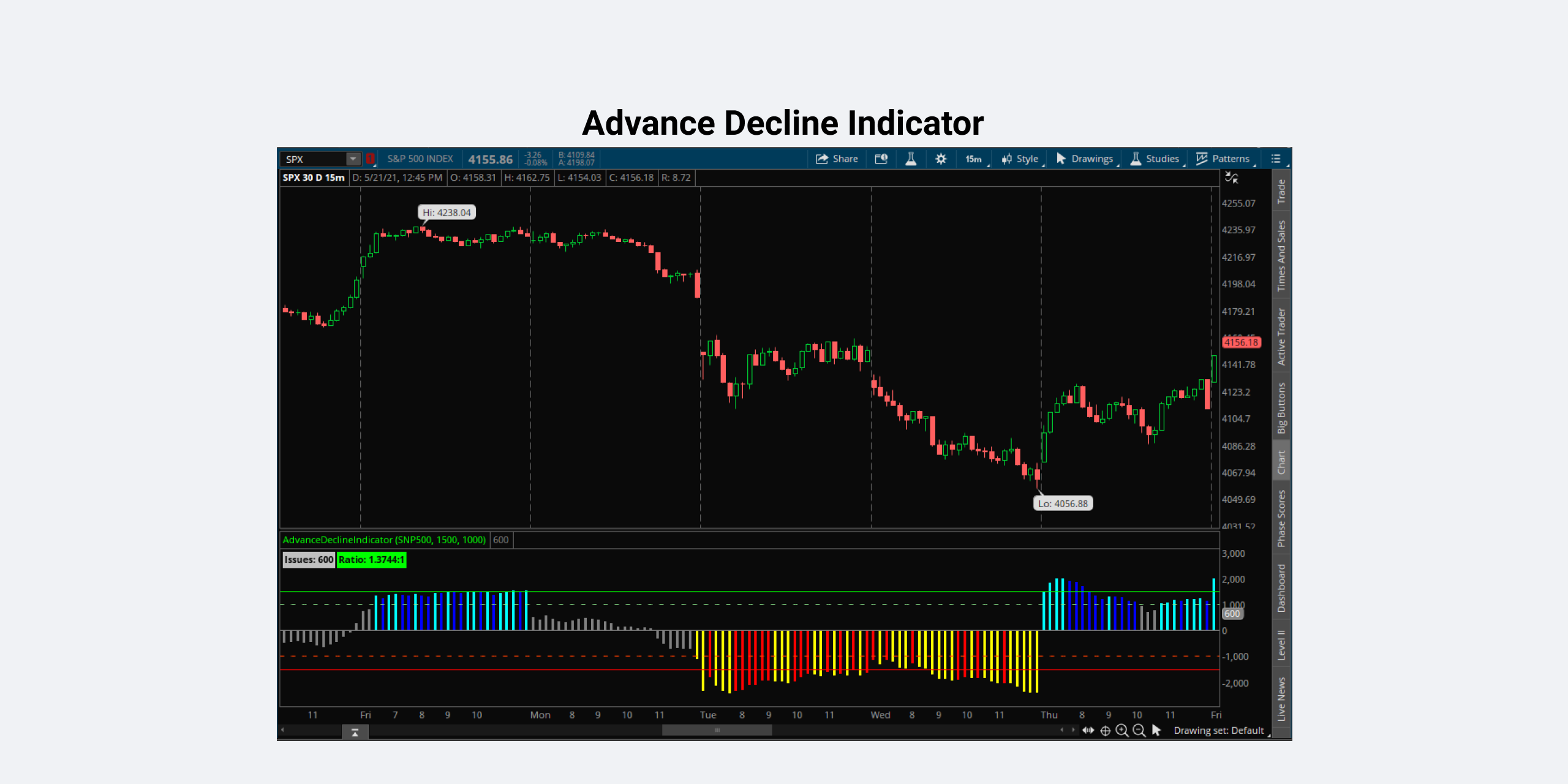Click the flask Edit Studies icon
This screenshot has height=784, width=1568.
pyautogui.click(x=911, y=159)
